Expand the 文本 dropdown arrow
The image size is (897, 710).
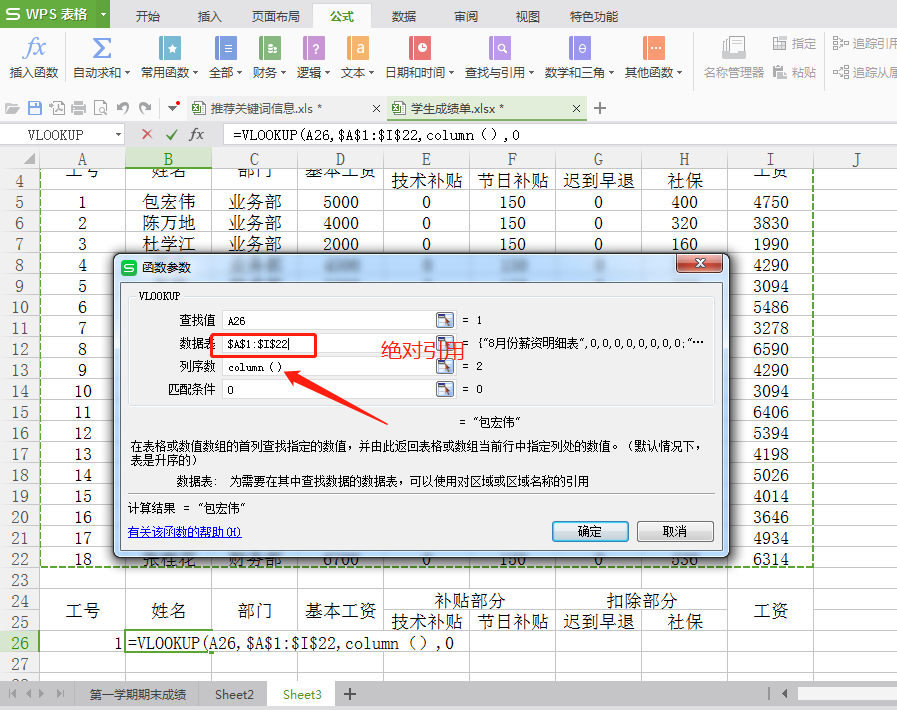tap(371, 73)
